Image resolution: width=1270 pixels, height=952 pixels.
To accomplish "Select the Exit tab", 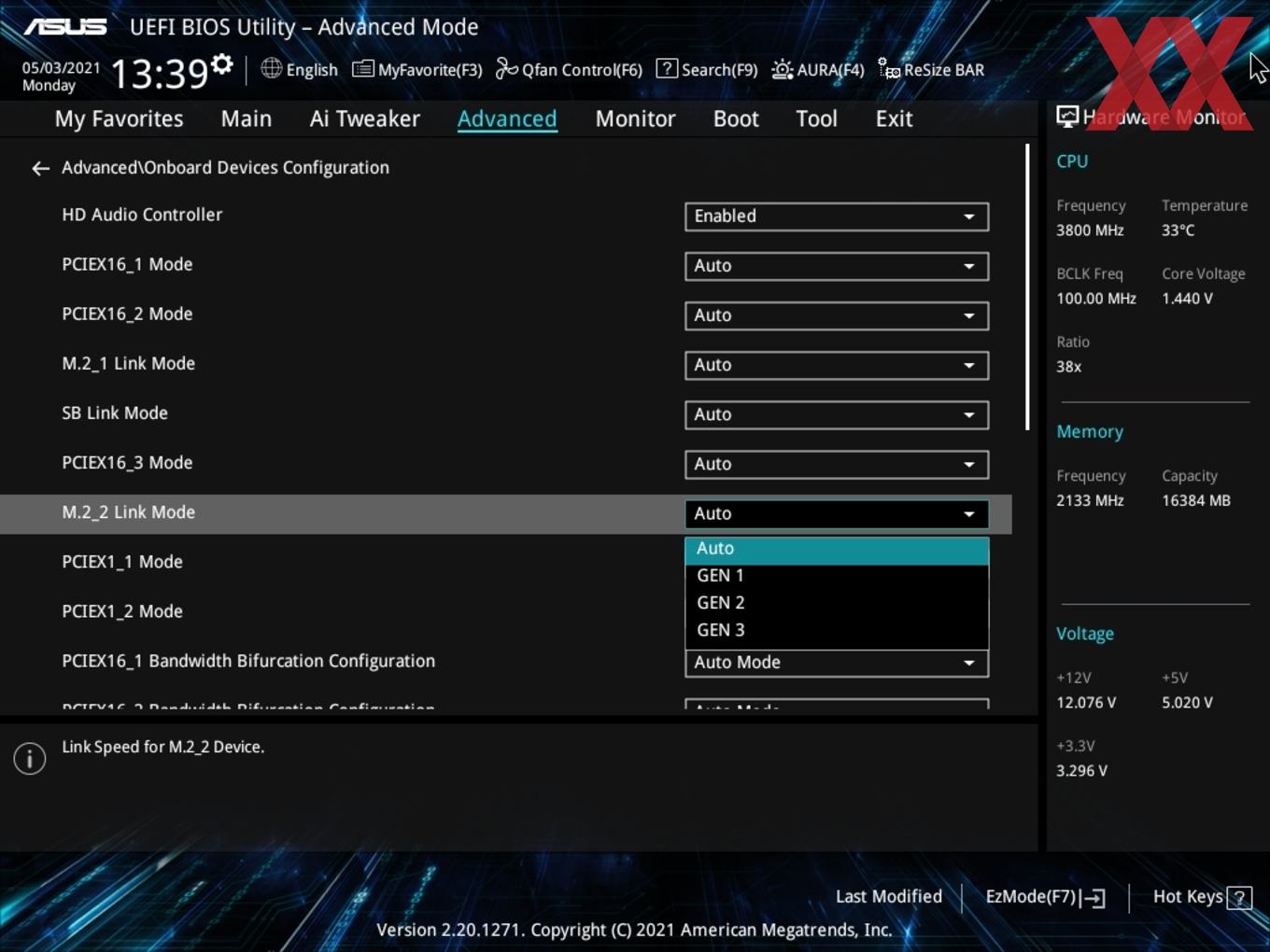I will 894,119.
